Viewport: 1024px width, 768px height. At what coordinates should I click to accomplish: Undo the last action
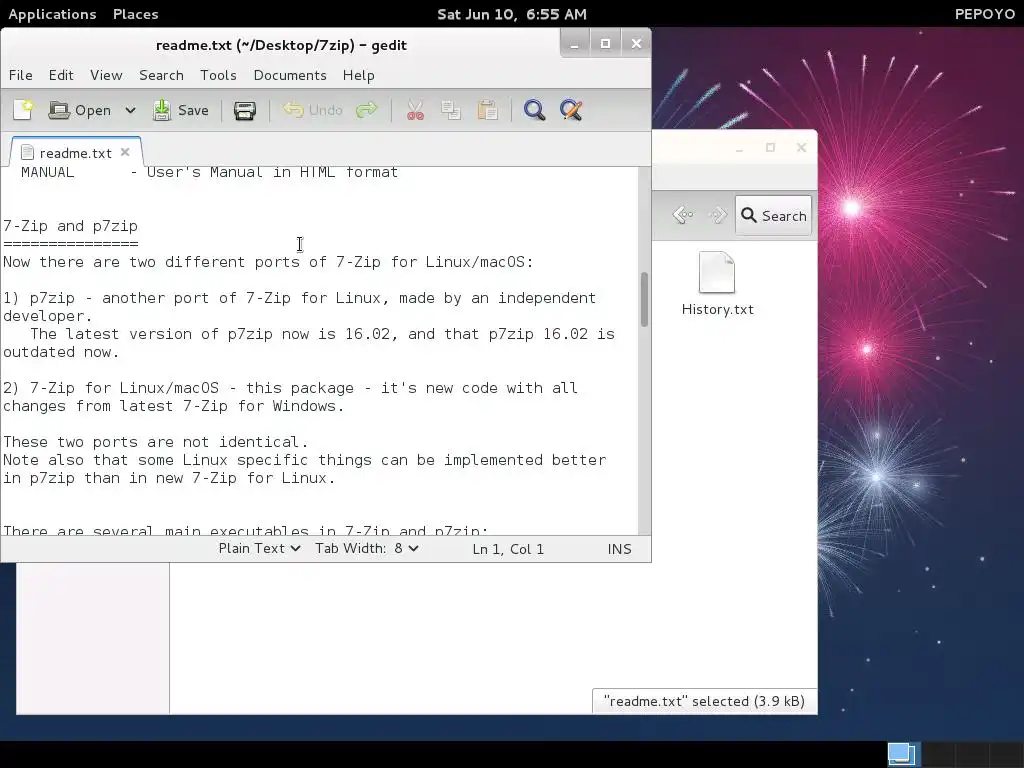pos(313,110)
